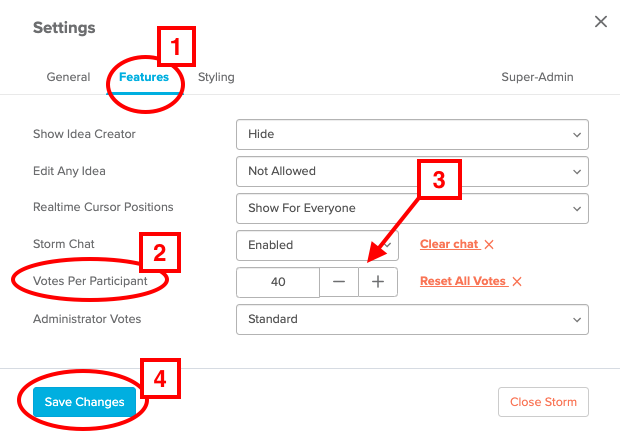Close the Settings dialog with the X icon
This screenshot has height=431, width=620.
click(x=601, y=22)
